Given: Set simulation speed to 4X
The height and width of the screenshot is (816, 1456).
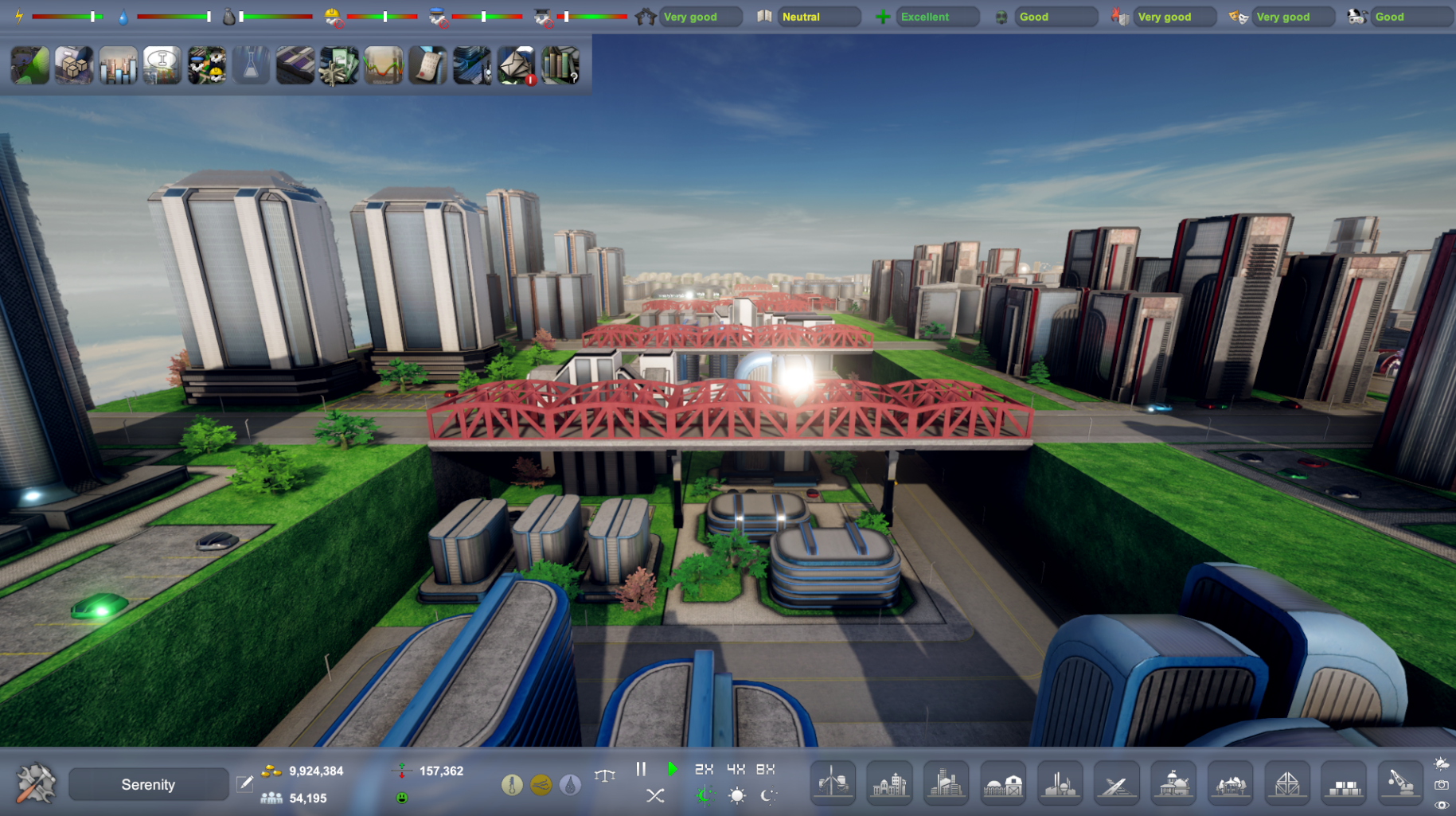Looking at the screenshot, I should pyautogui.click(x=736, y=769).
